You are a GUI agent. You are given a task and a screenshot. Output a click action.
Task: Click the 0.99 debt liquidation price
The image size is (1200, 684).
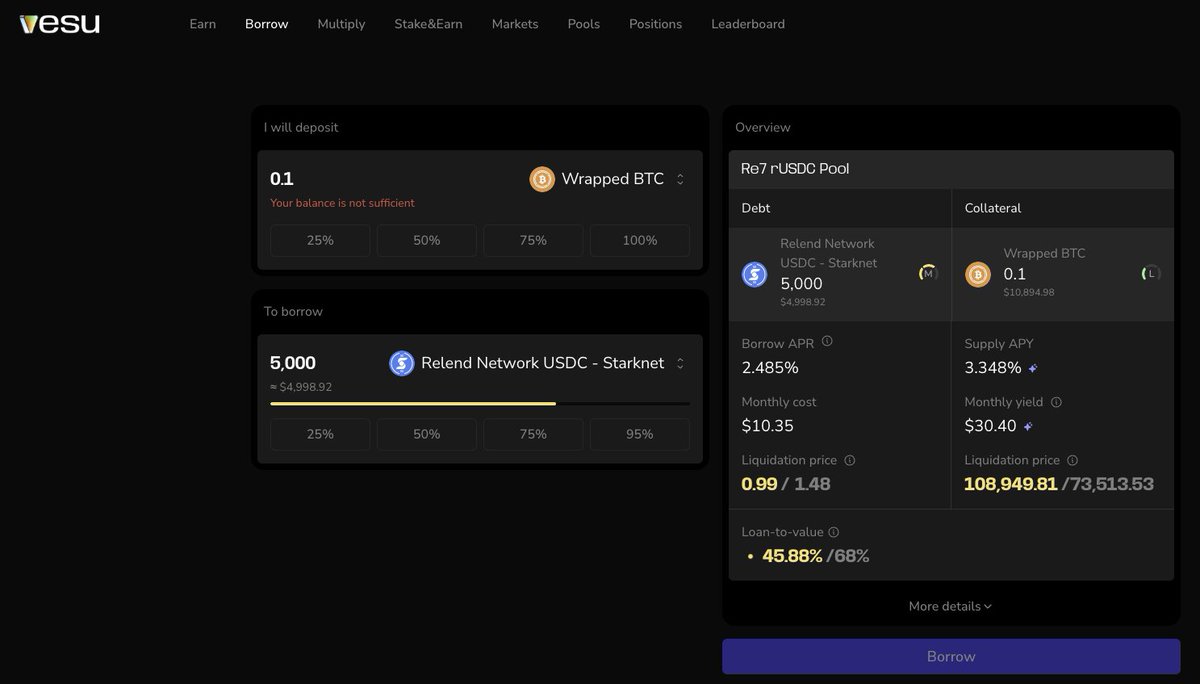click(x=759, y=484)
